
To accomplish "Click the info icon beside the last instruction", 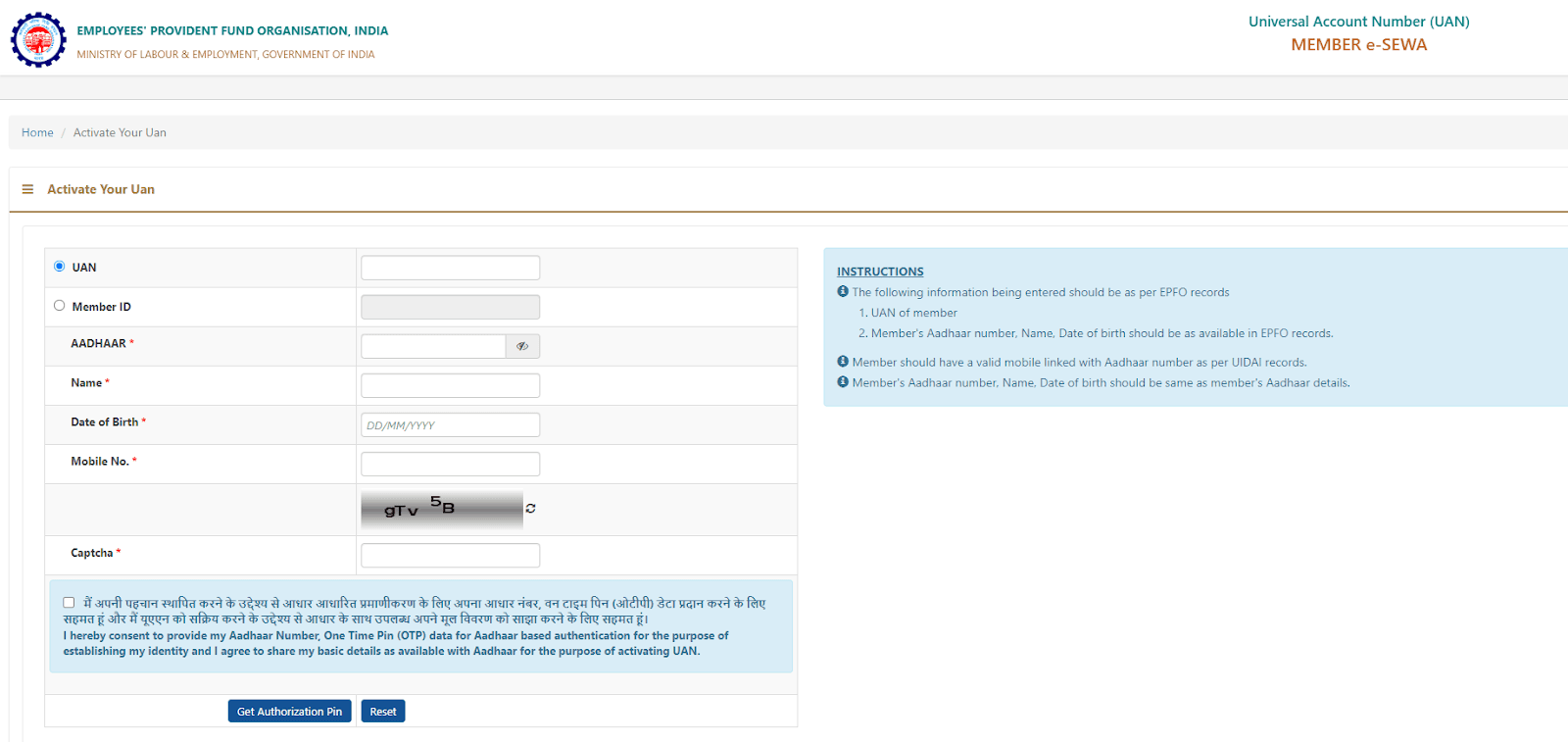I will [x=843, y=382].
